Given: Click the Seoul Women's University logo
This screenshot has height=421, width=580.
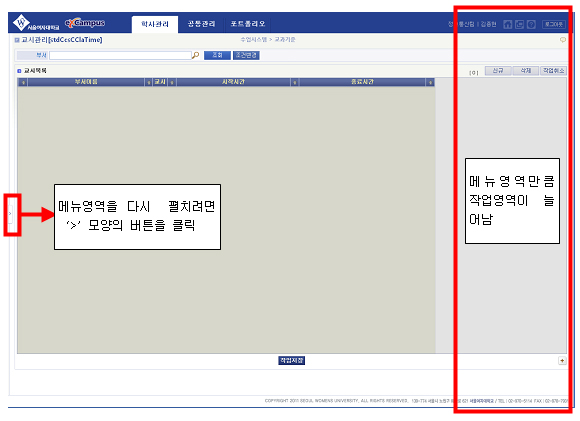Looking at the screenshot, I should (x=36, y=23).
